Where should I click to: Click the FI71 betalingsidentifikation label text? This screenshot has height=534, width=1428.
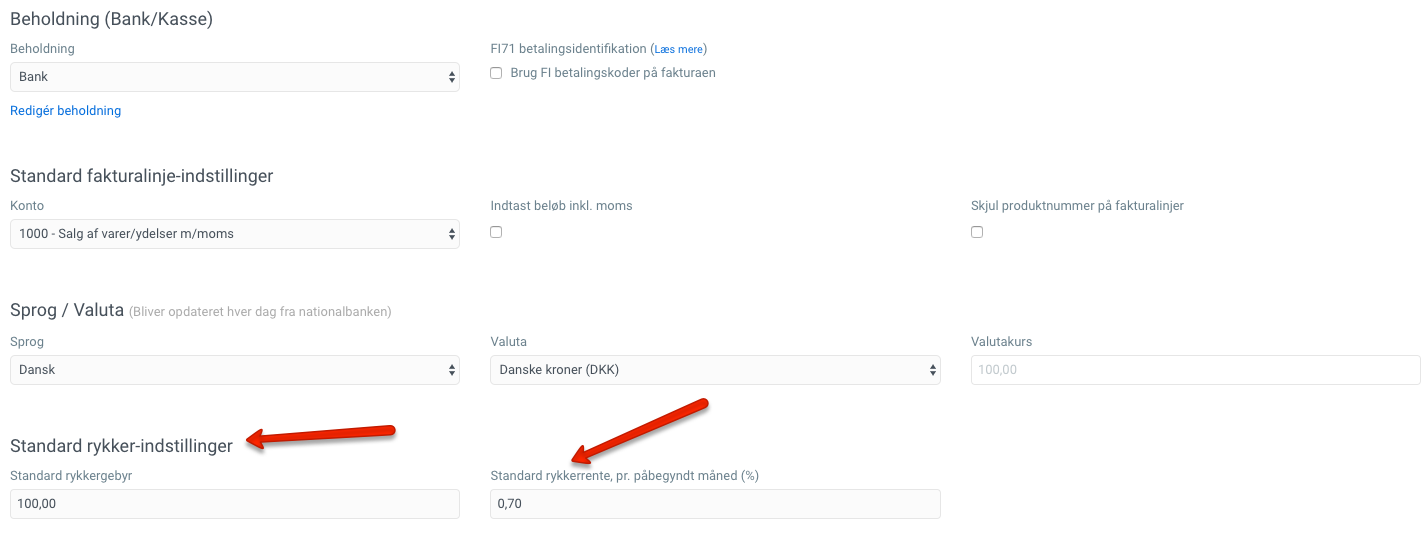[568, 49]
